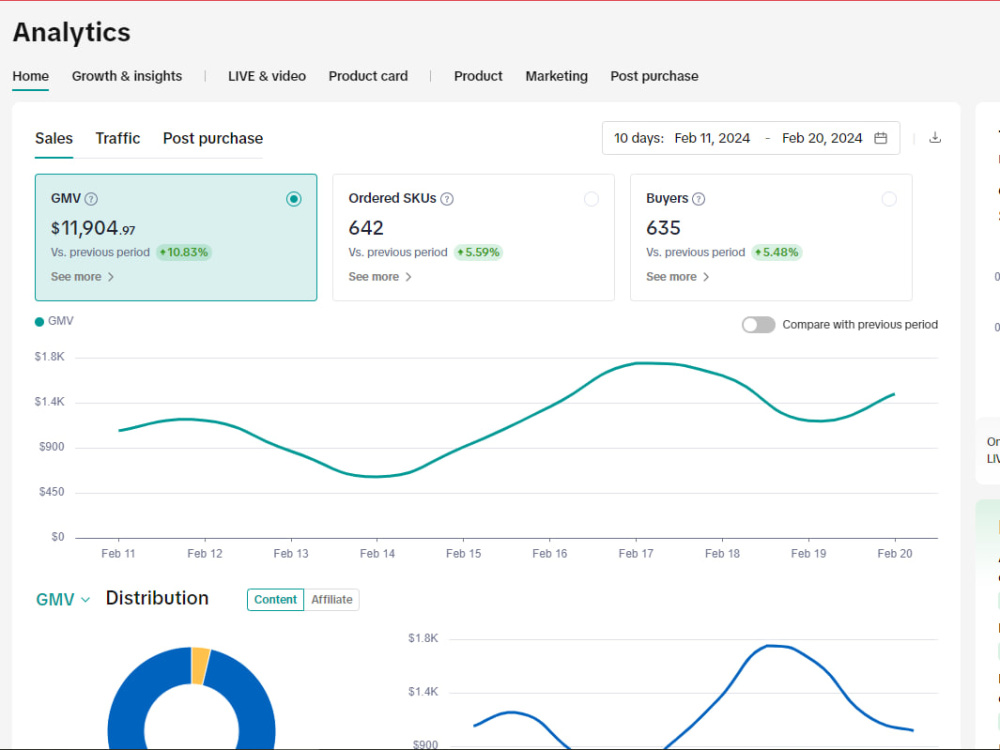
Task: Select the Content distribution button
Action: click(x=276, y=599)
